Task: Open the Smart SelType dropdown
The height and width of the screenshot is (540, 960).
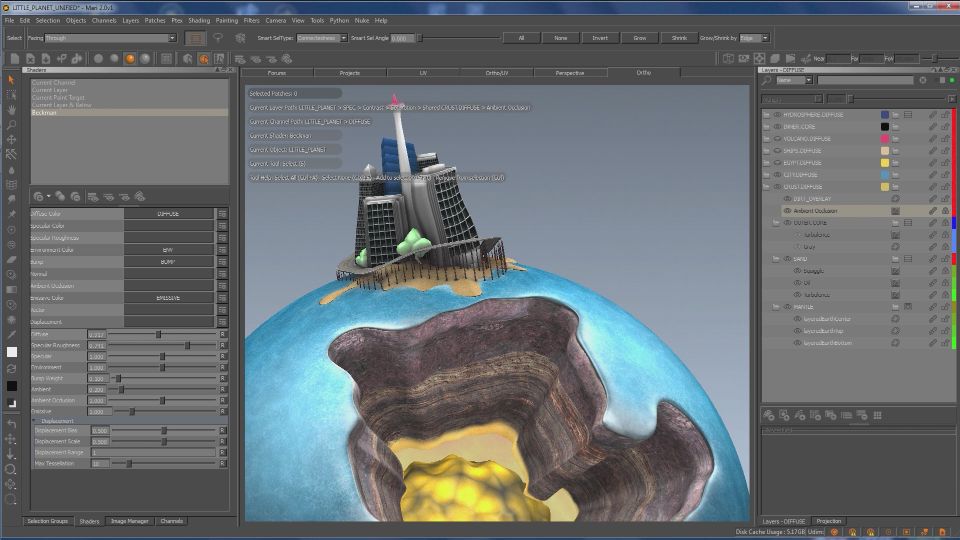Action: click(322, 38)
